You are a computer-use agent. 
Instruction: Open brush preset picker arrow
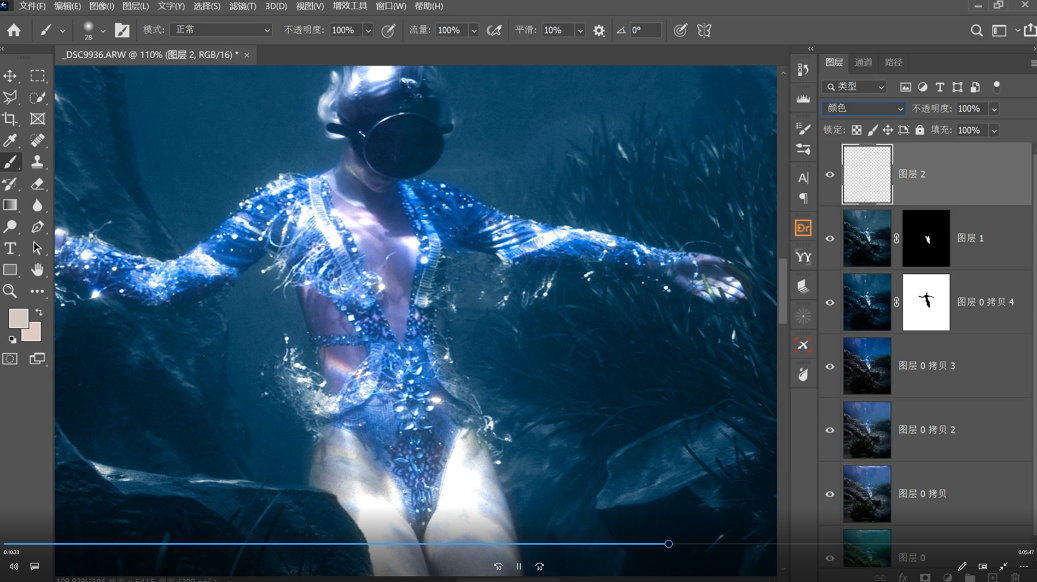(103, 30)
